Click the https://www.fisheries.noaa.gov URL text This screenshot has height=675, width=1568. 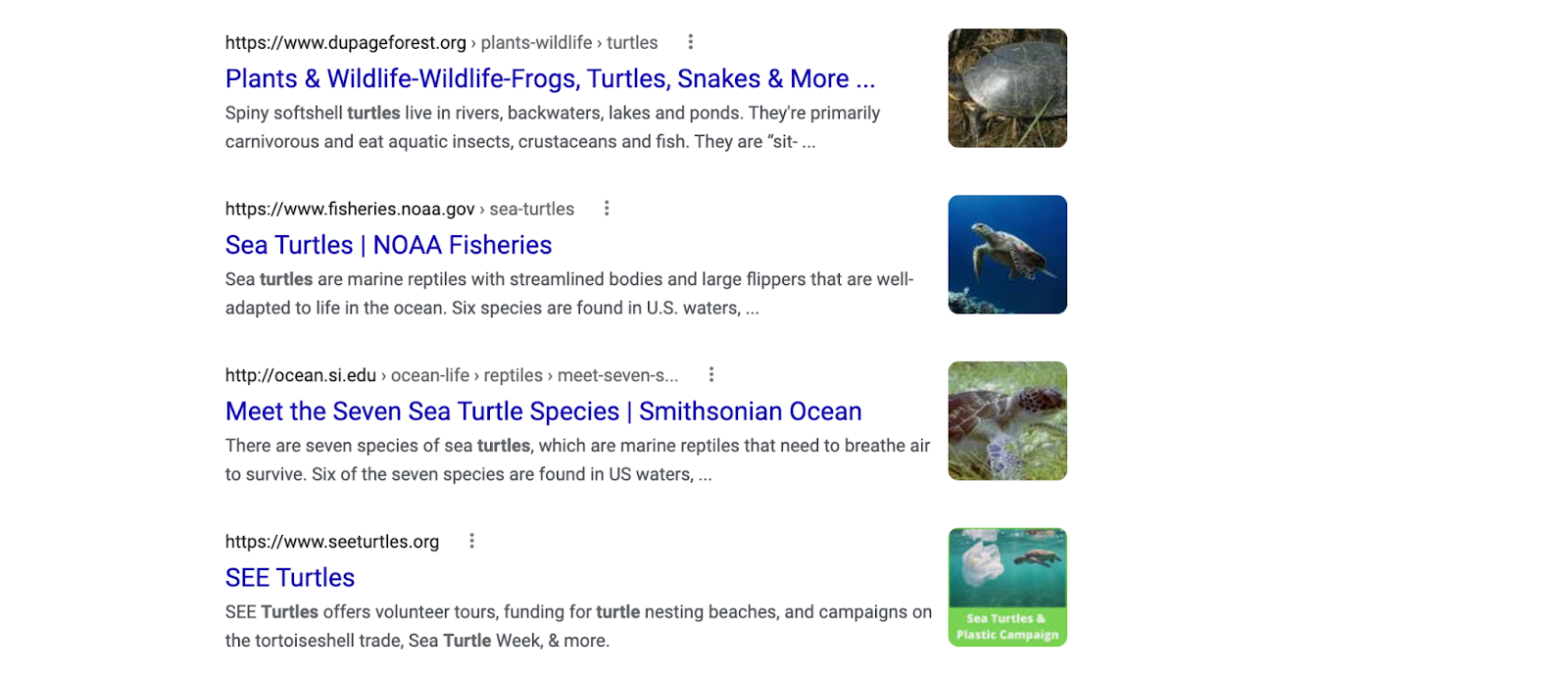pyautogui.click(x=350, y=210)
